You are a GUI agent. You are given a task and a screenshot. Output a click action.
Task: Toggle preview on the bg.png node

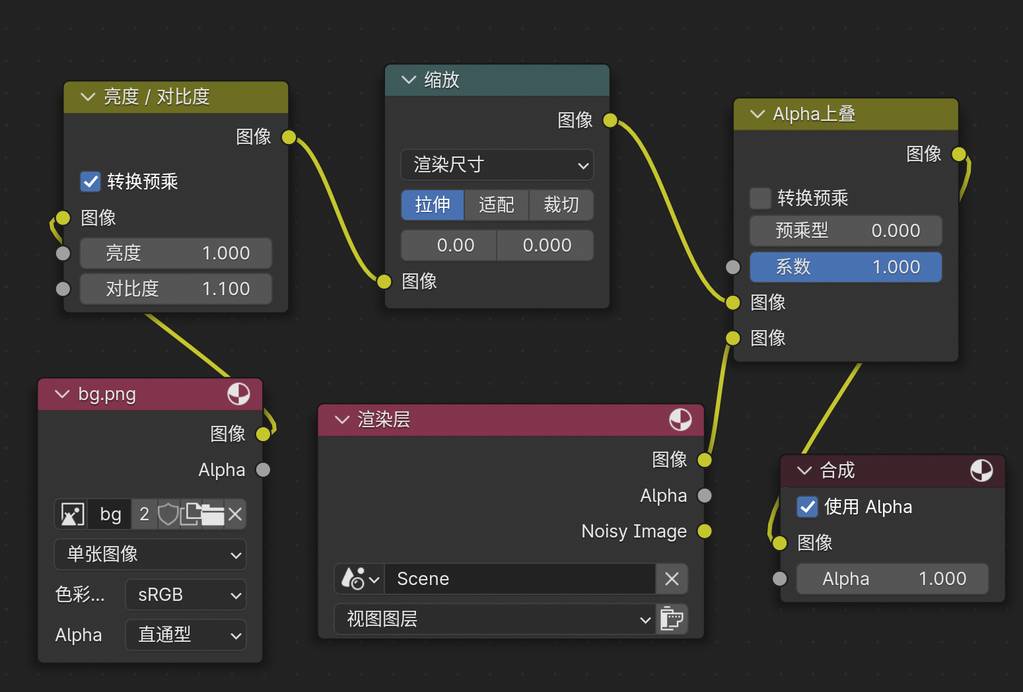(238, 394)
